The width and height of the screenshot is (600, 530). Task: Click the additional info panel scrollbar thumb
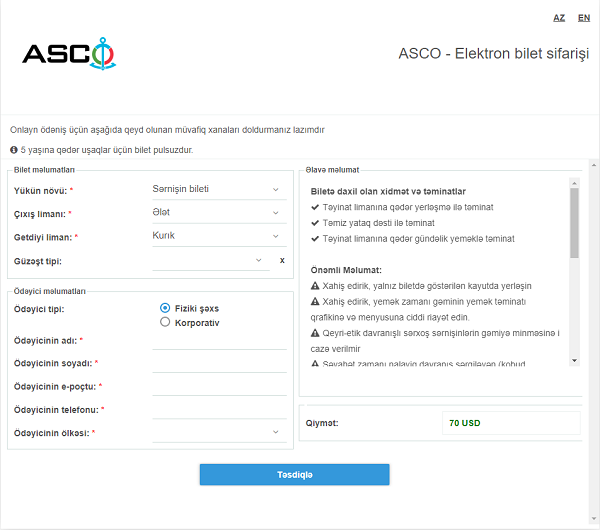574,223
